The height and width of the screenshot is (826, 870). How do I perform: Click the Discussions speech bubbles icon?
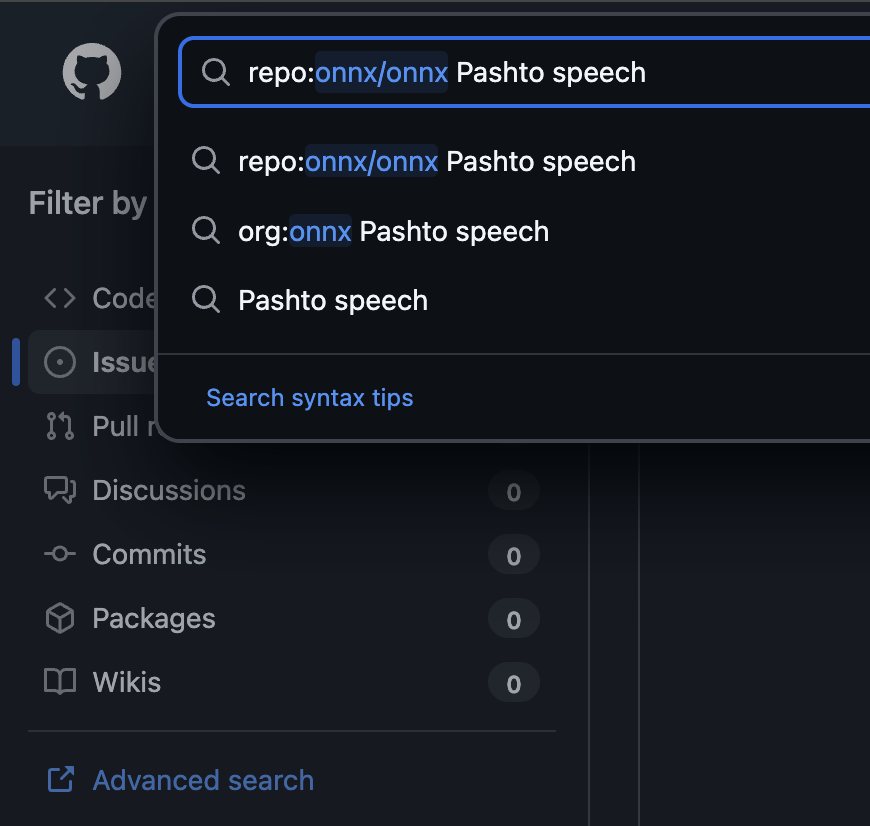tap(60, 490)
